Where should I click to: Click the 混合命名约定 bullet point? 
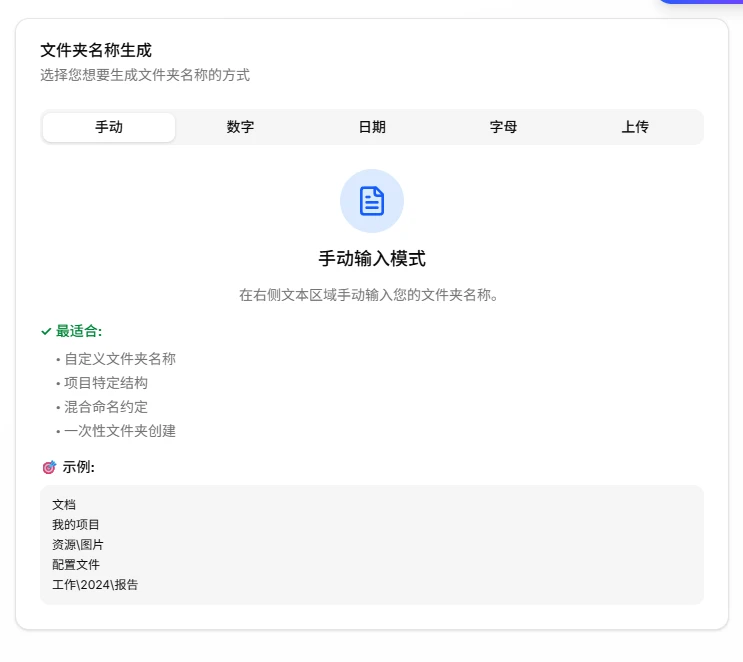(x=106, y=407)
